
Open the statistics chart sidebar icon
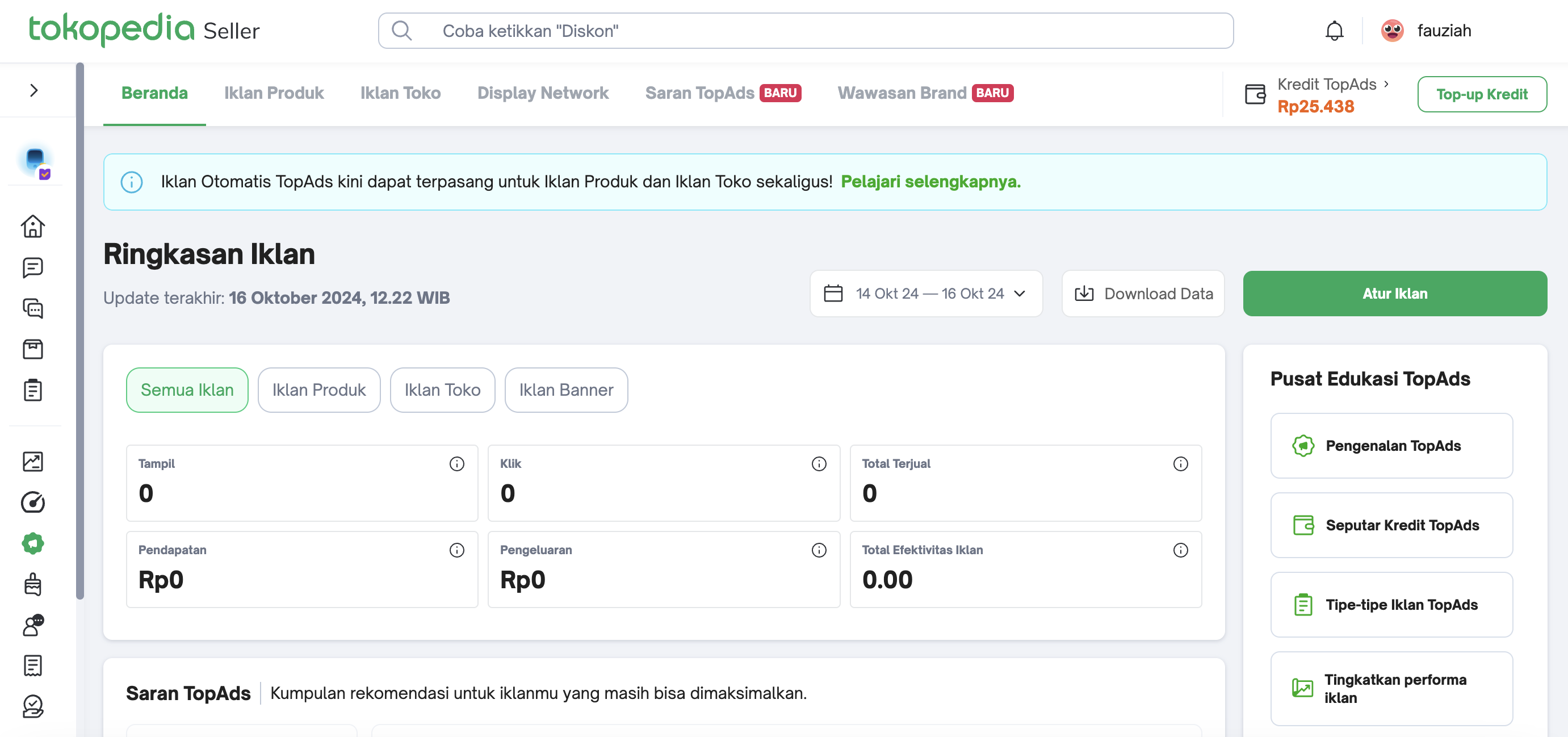[33, 461]
